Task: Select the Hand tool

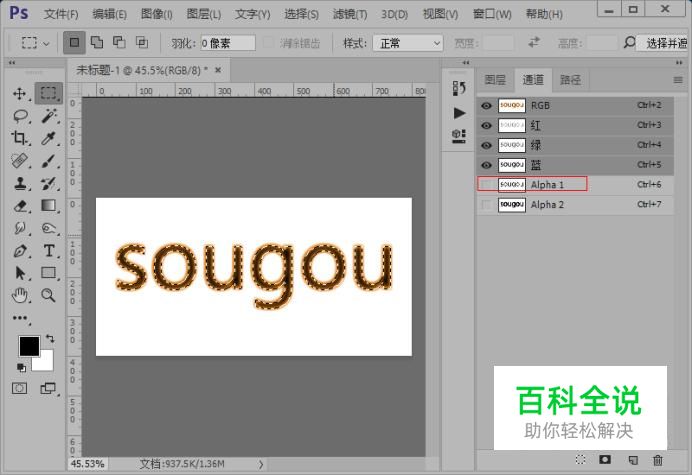Action: [x=20, y=295]
